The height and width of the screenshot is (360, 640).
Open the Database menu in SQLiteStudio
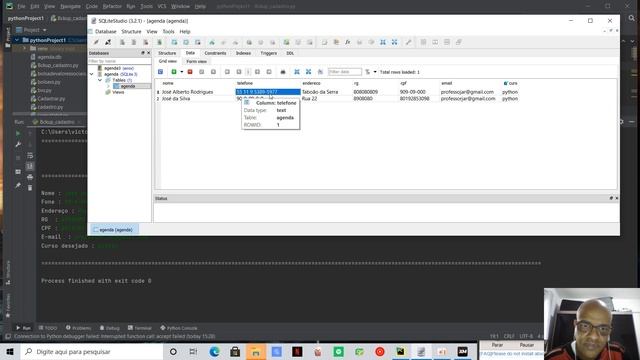(106, 31)
